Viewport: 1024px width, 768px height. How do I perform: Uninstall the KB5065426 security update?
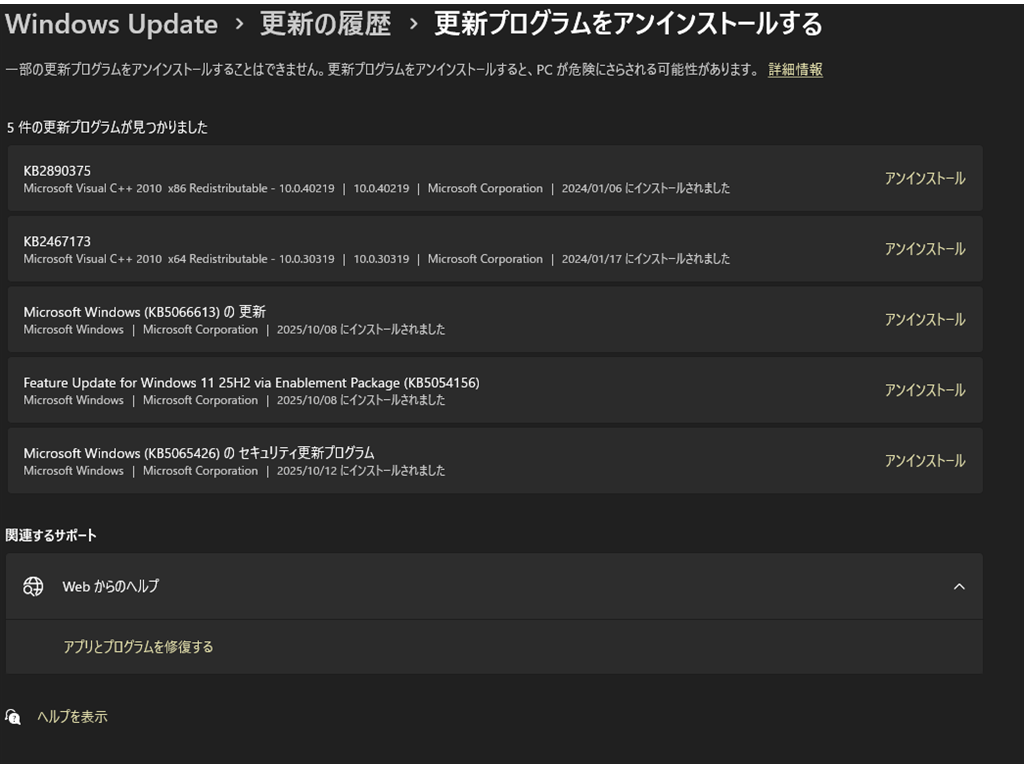(924, 461)
